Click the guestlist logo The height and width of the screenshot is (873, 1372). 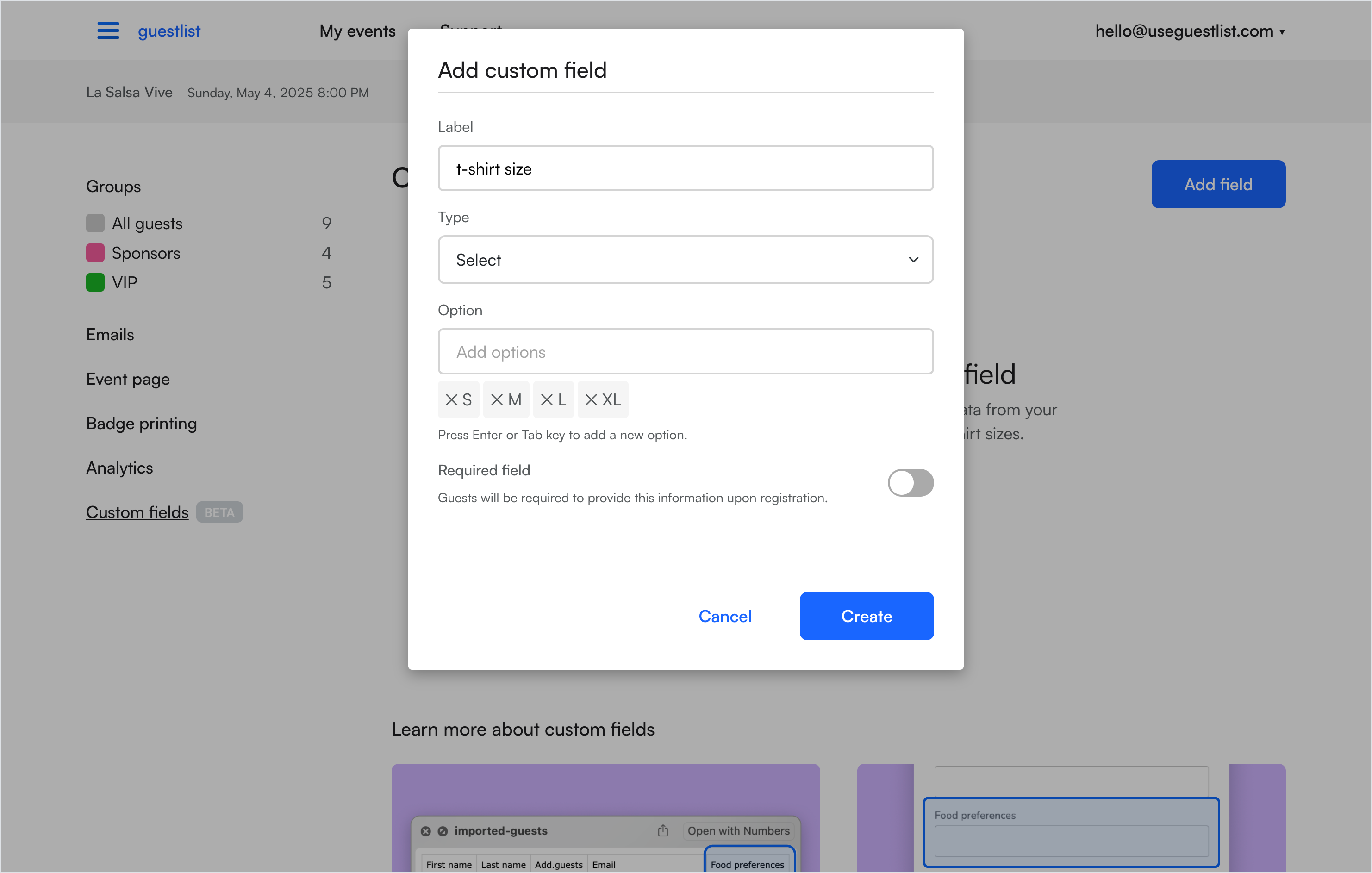tap(168, 31)
